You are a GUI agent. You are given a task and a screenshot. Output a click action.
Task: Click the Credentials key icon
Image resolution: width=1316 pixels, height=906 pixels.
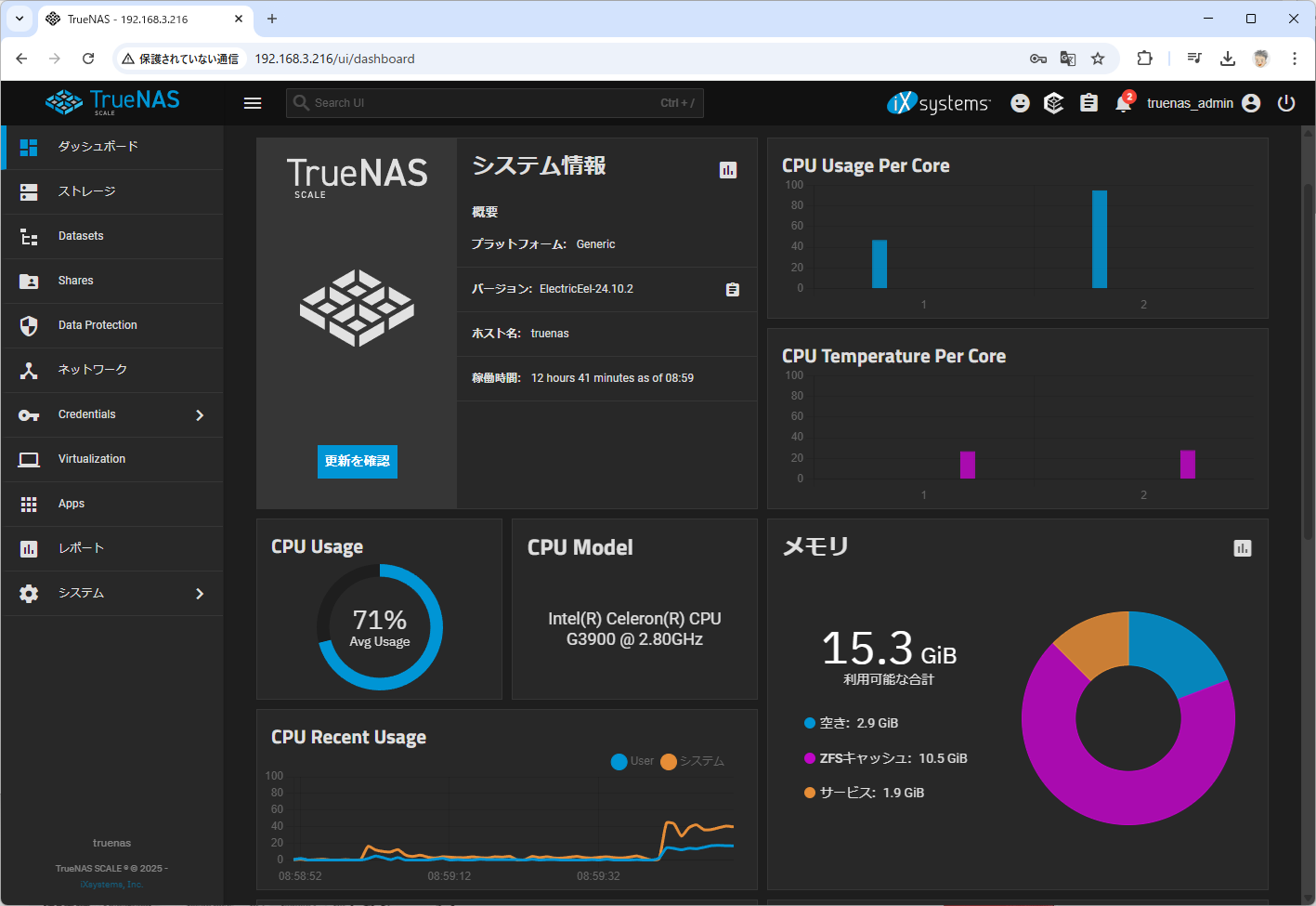point(29,414)
